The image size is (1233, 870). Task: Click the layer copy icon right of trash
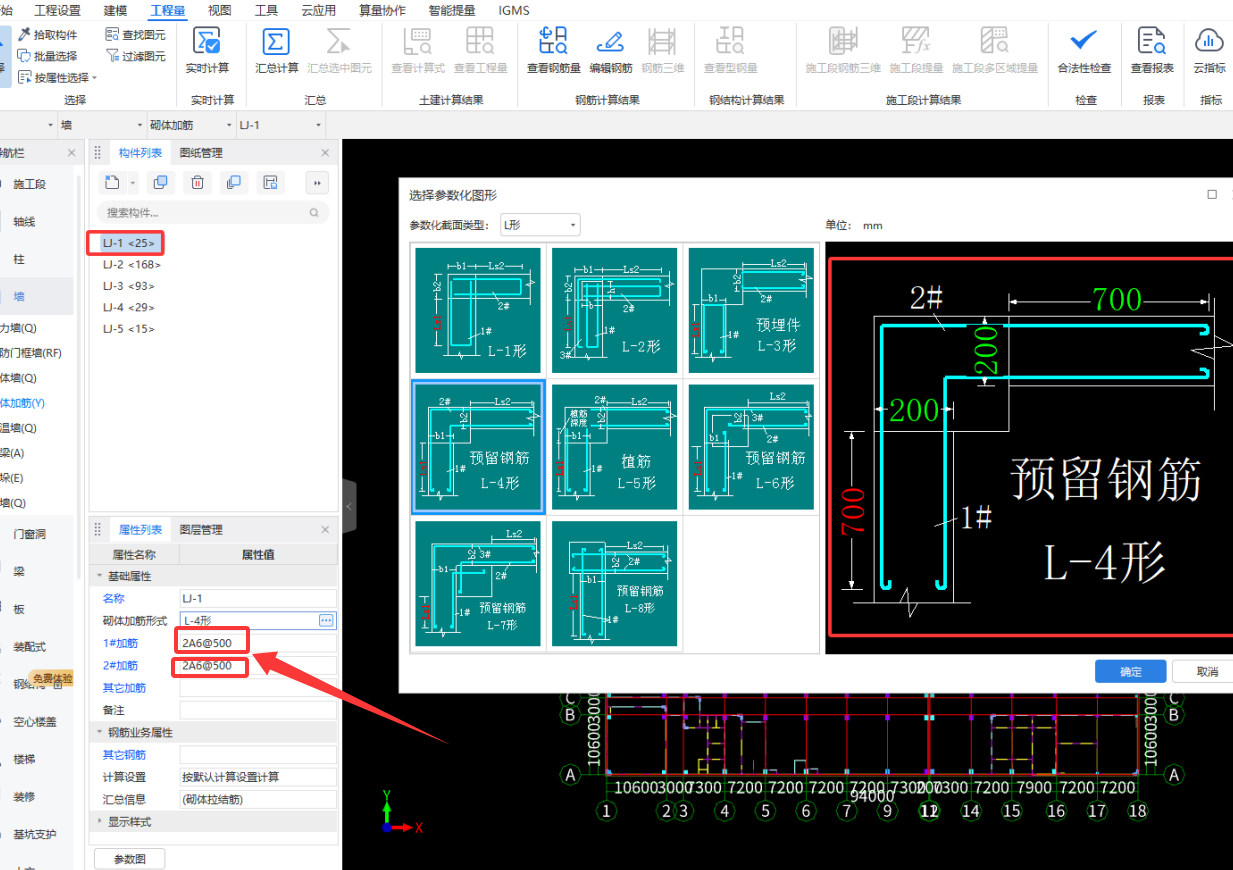click(233, 182)
